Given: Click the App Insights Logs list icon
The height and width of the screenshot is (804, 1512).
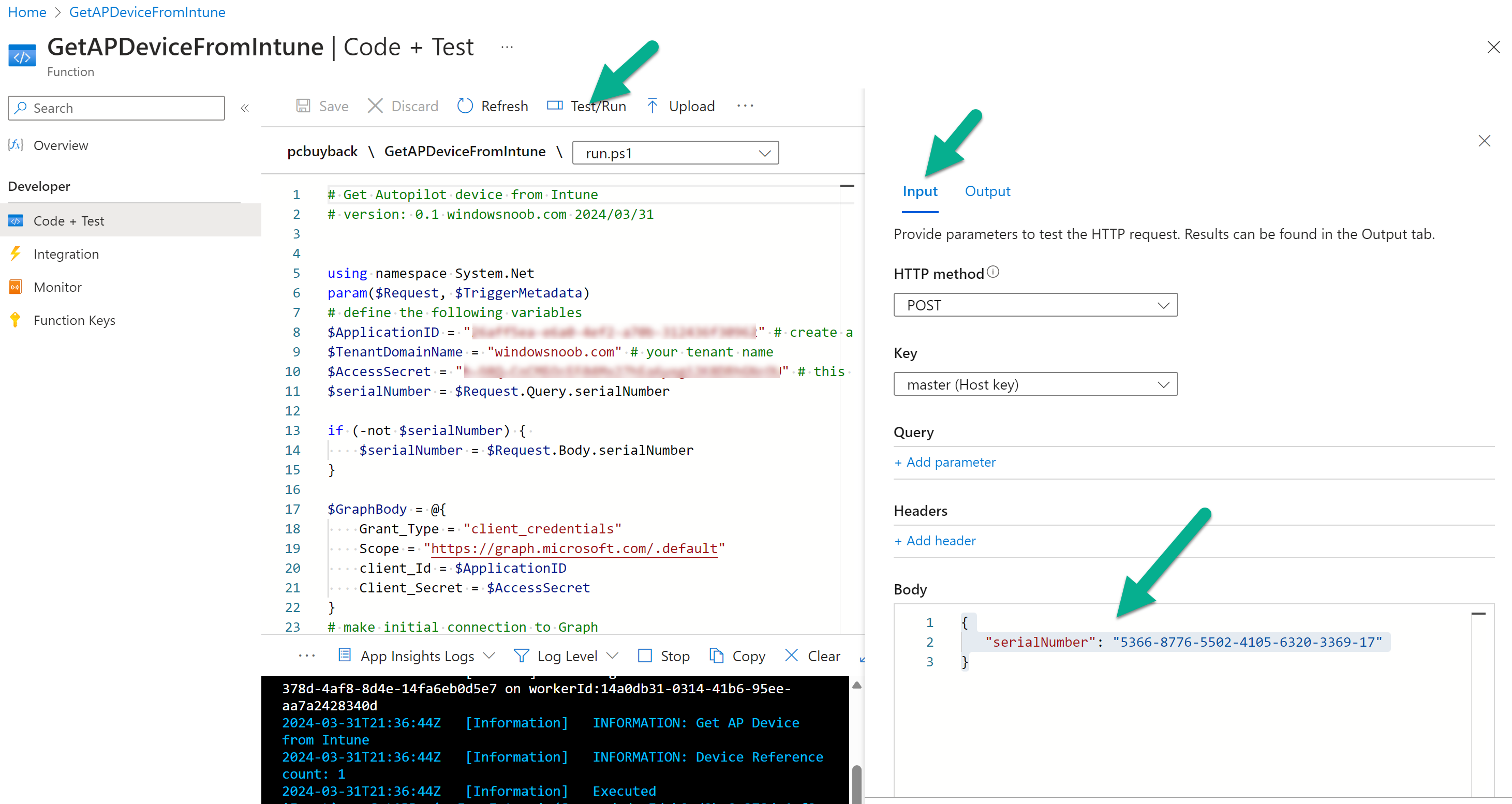Looking at the screenshot, I should point(345,655).
